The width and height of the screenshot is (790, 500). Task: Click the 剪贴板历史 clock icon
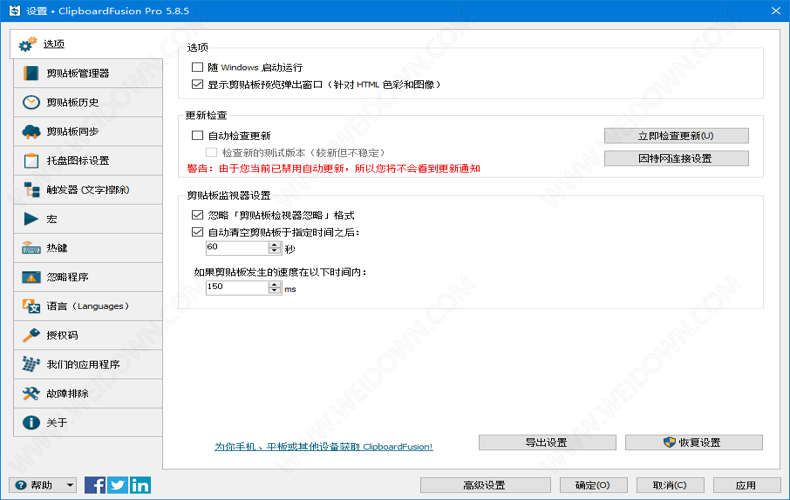coord(31,102)
